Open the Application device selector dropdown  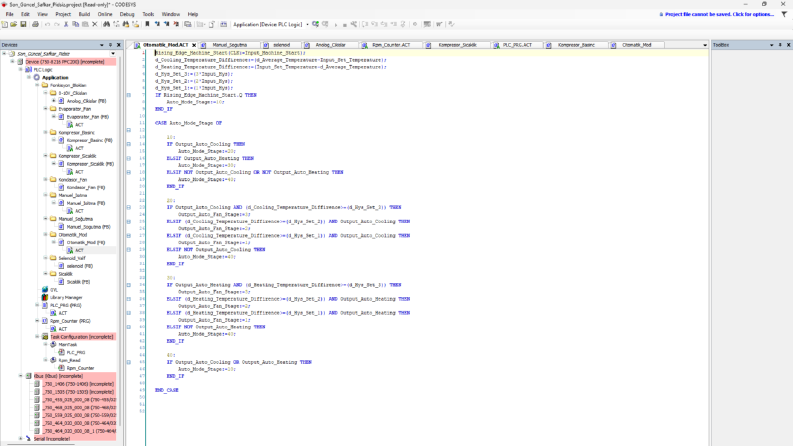pos(307,24)
